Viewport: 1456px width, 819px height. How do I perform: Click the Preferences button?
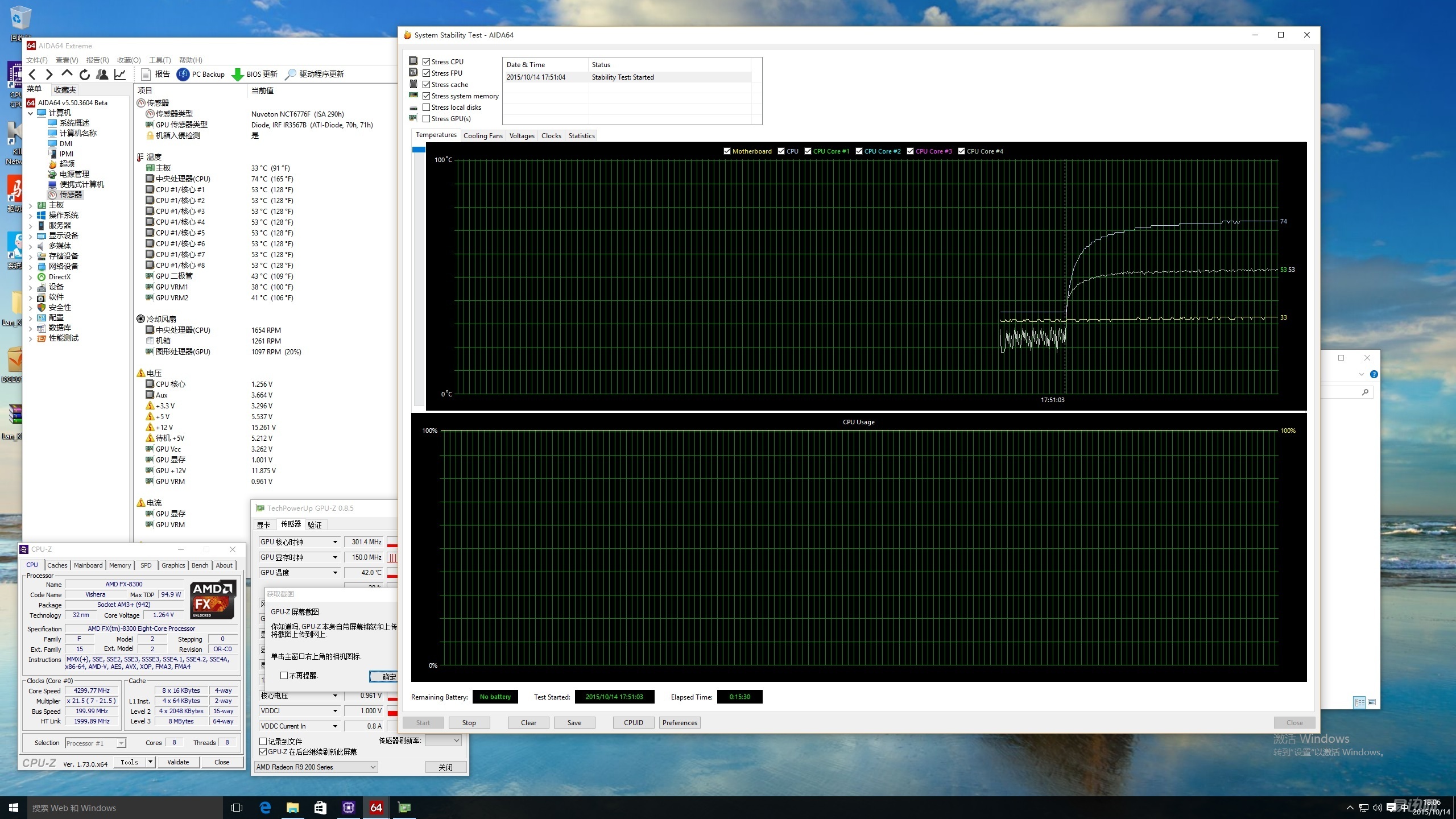click(679, 723)
